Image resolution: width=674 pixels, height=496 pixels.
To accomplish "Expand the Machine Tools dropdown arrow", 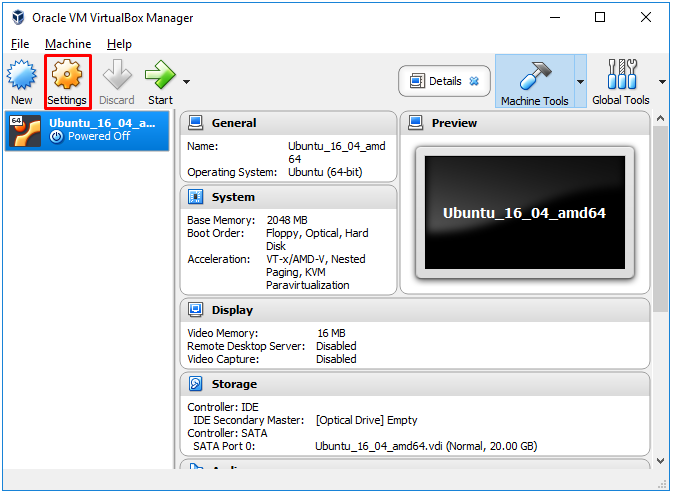I will [x=580, y=82].
